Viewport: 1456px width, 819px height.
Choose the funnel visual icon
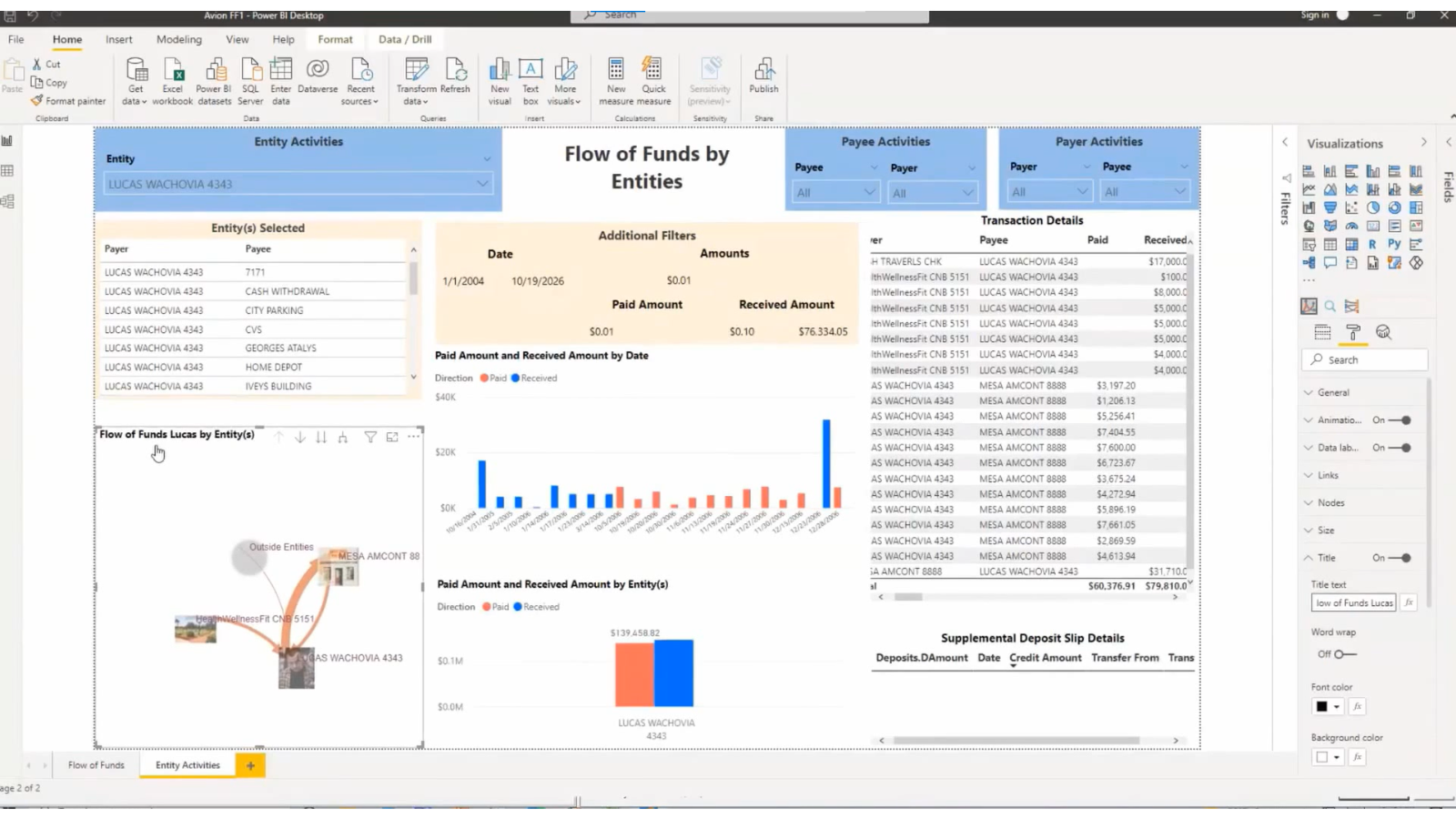tap(1330, 207)
